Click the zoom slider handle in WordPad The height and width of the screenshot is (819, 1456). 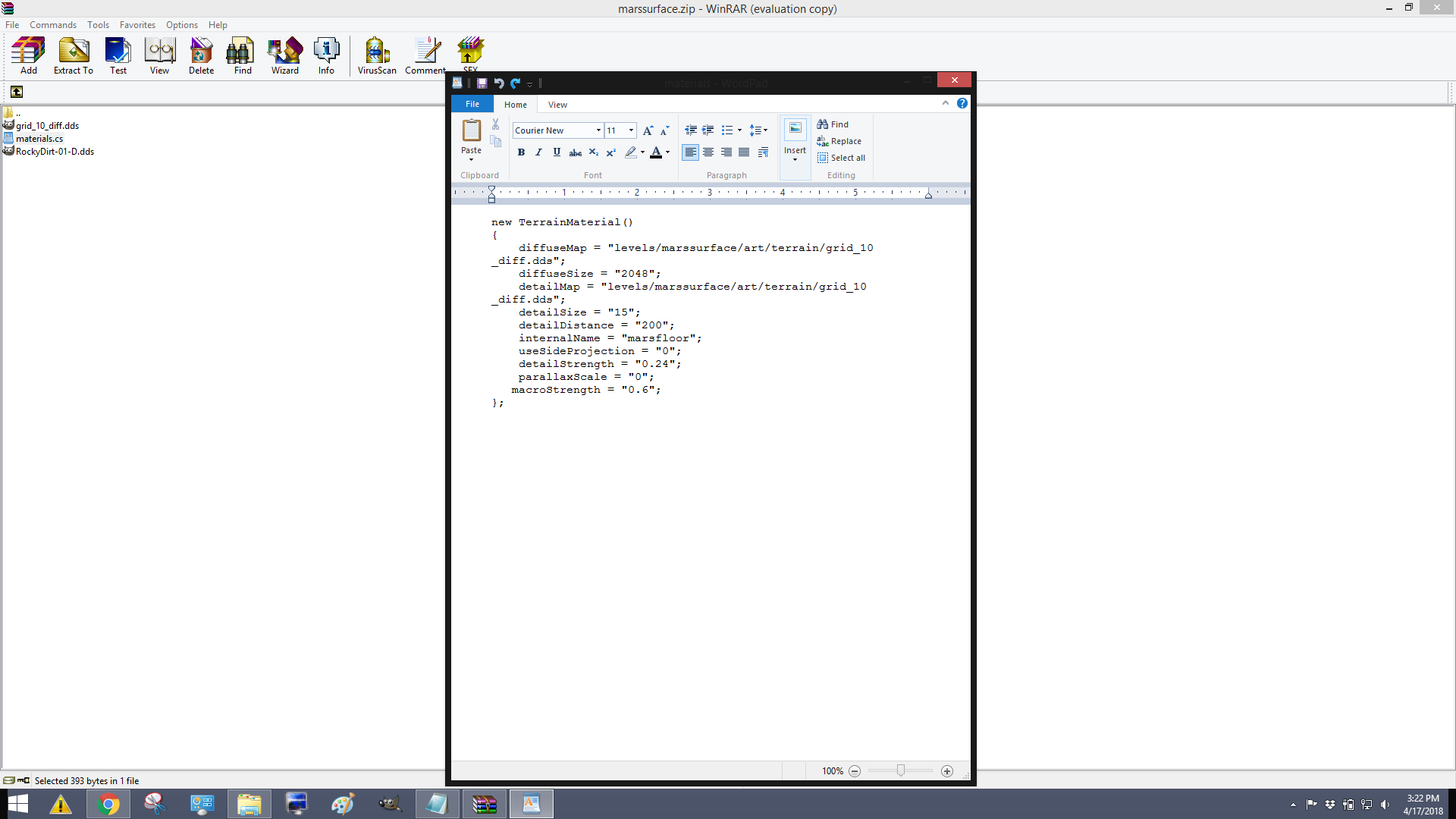point(901,770)
